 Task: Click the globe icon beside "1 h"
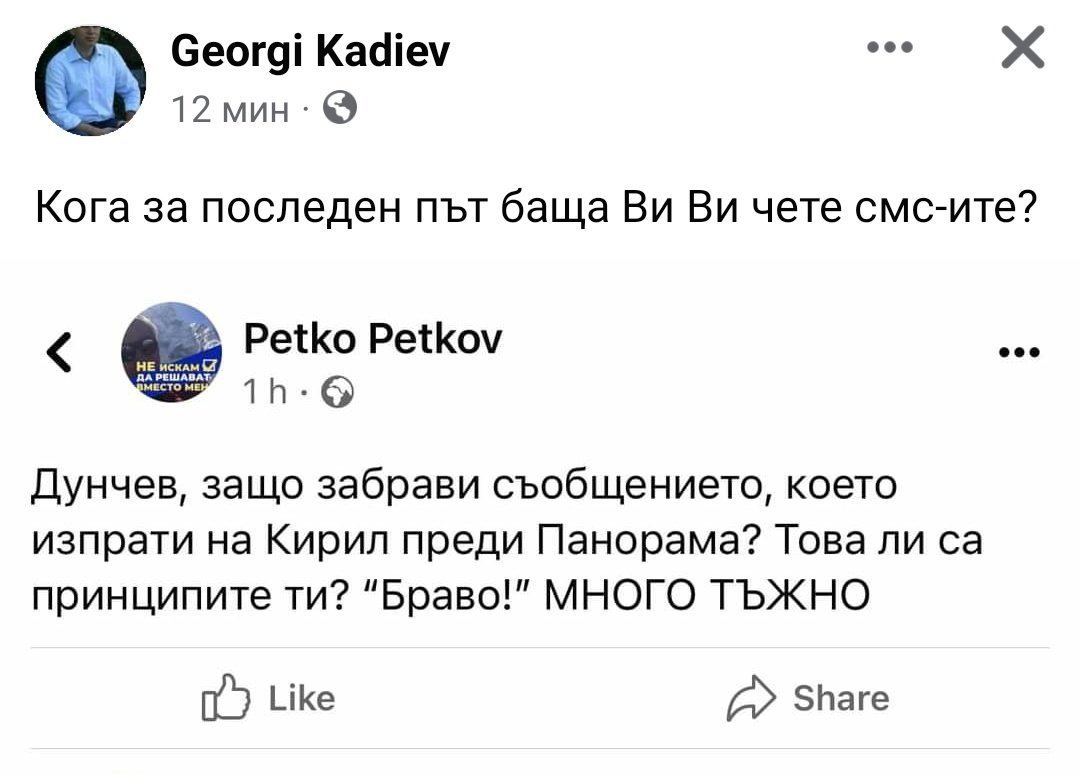(x=337, y=395)
